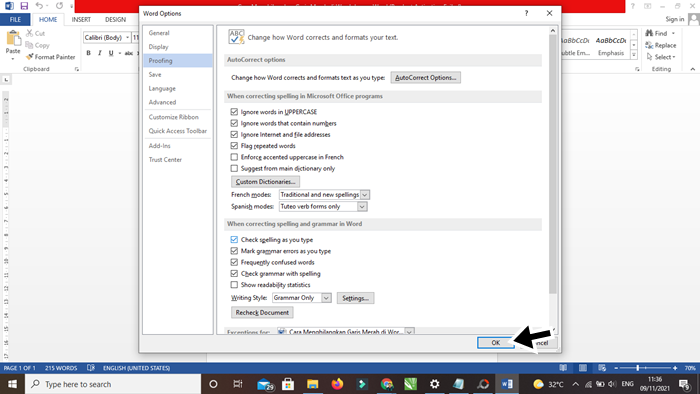Click the Find binoculars icon

click(649, 33)
